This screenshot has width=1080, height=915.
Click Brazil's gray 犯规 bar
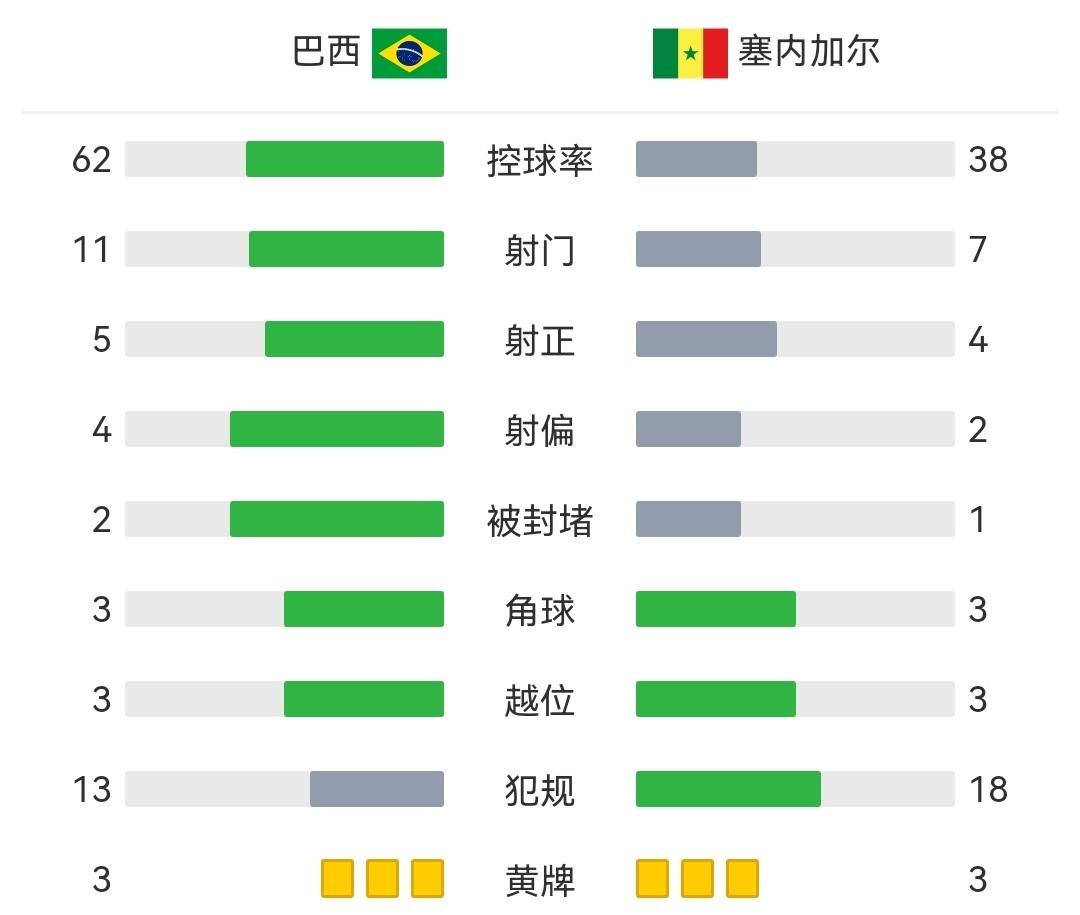377,789
